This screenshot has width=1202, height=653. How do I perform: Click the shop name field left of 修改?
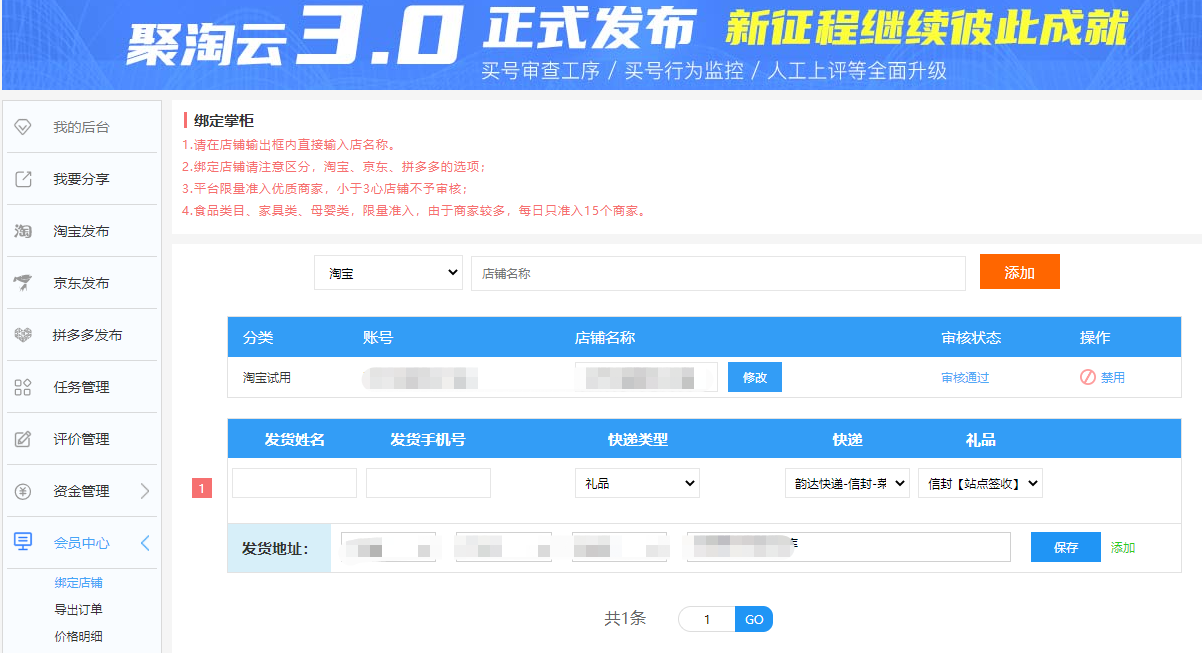click(x=646, y=377)
